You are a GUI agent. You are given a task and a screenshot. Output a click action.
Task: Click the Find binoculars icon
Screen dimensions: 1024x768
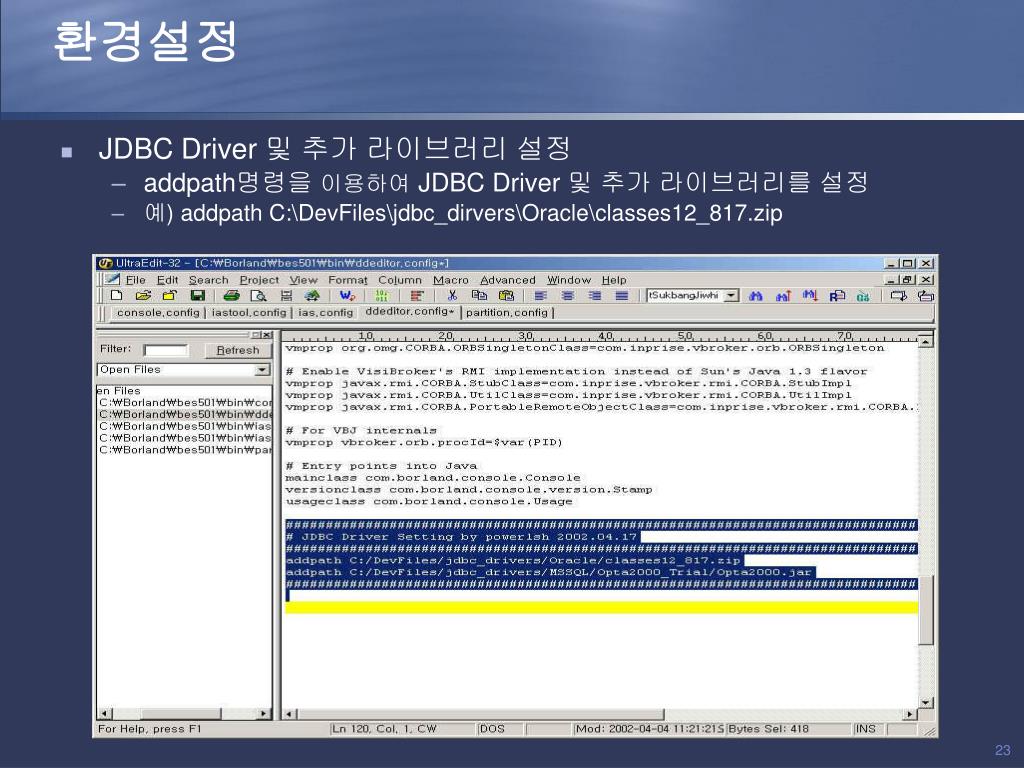click(756, 296)
